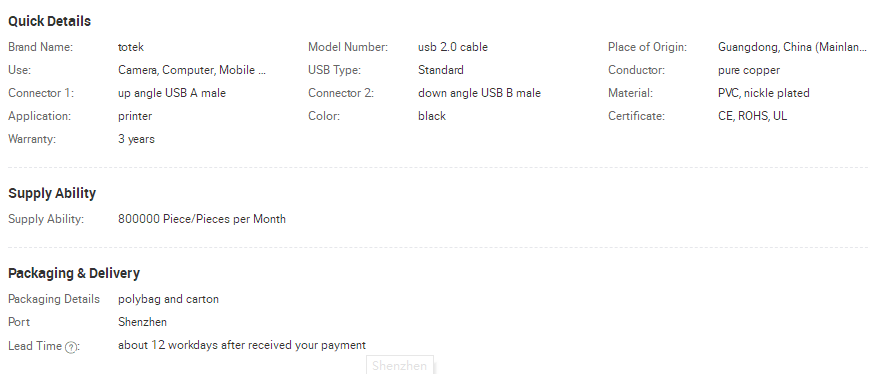Click 800000 Piece/Pieces per Month text
870x374 pixels.
202,219
